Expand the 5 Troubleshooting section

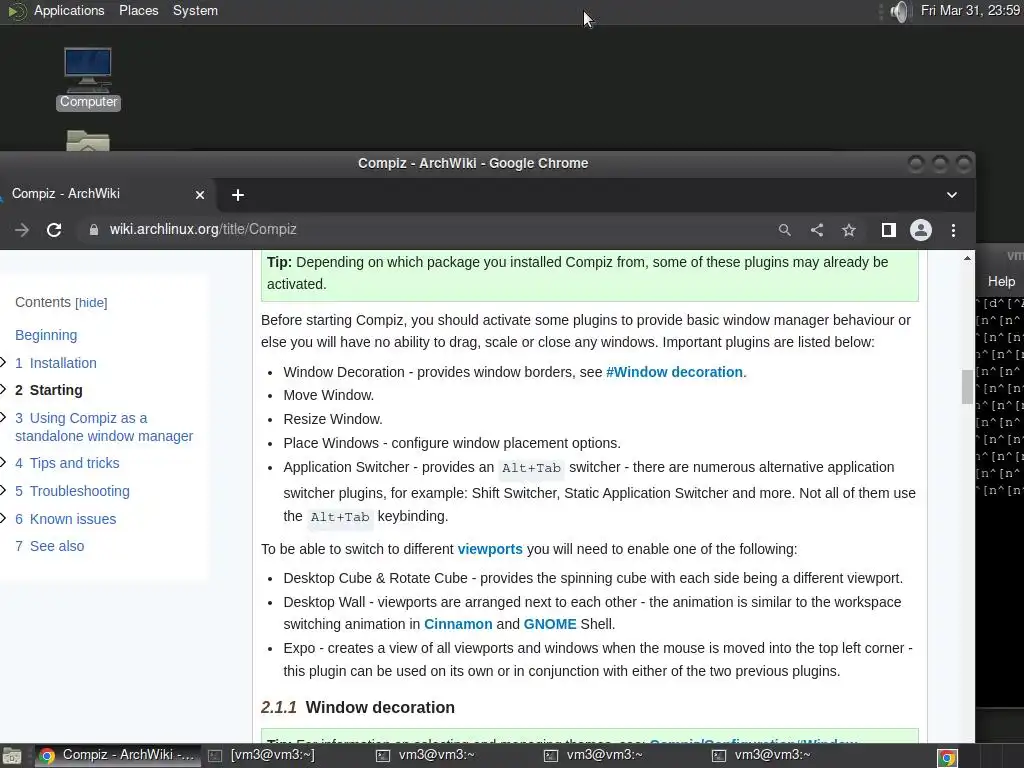pos(3,490)
